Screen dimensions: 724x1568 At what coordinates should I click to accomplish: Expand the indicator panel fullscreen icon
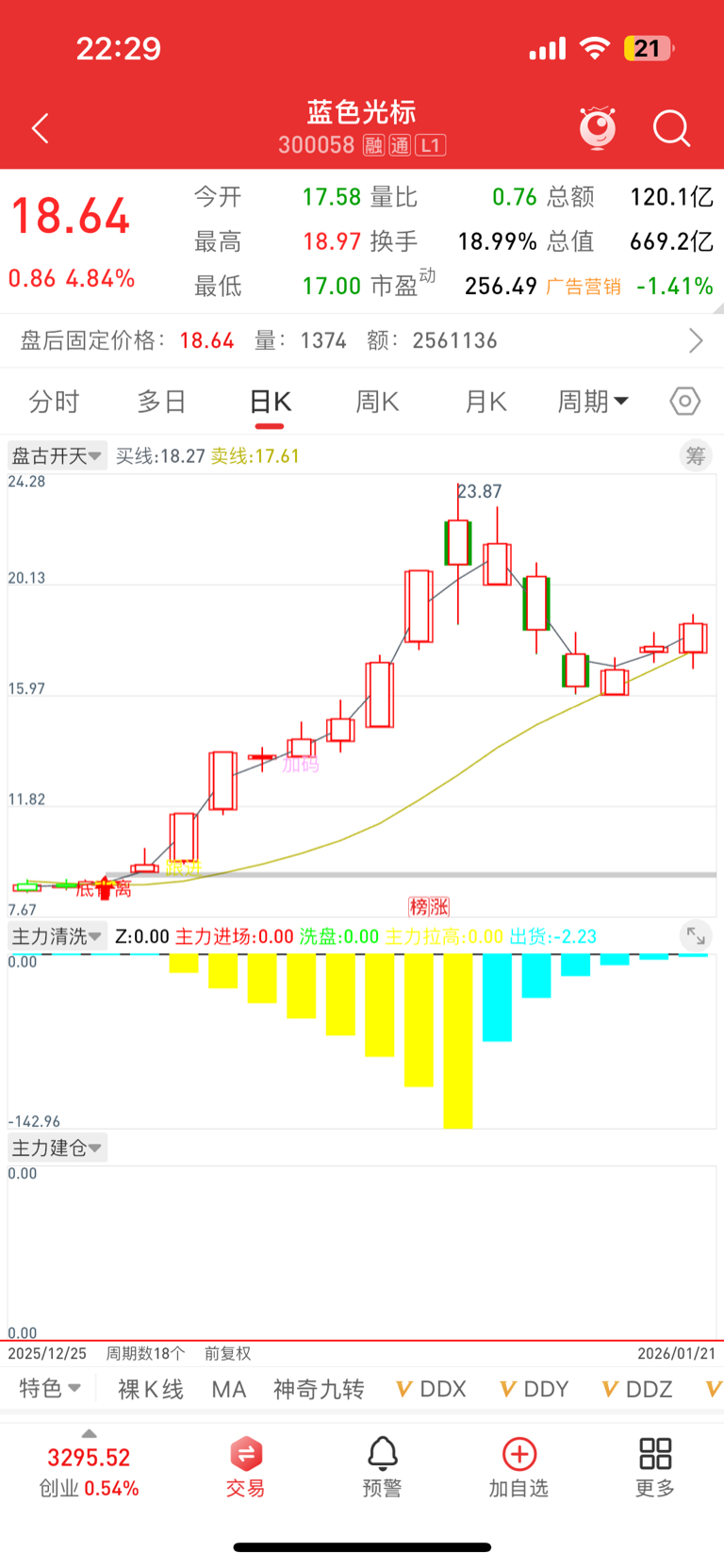(x=696, y=936)
